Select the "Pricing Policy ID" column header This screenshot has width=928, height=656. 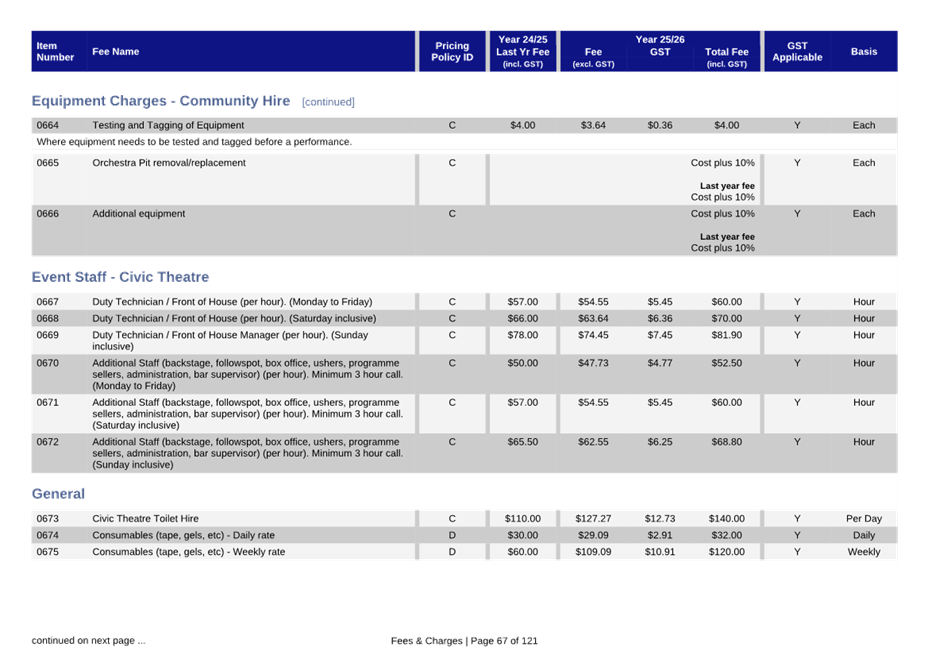452,52
